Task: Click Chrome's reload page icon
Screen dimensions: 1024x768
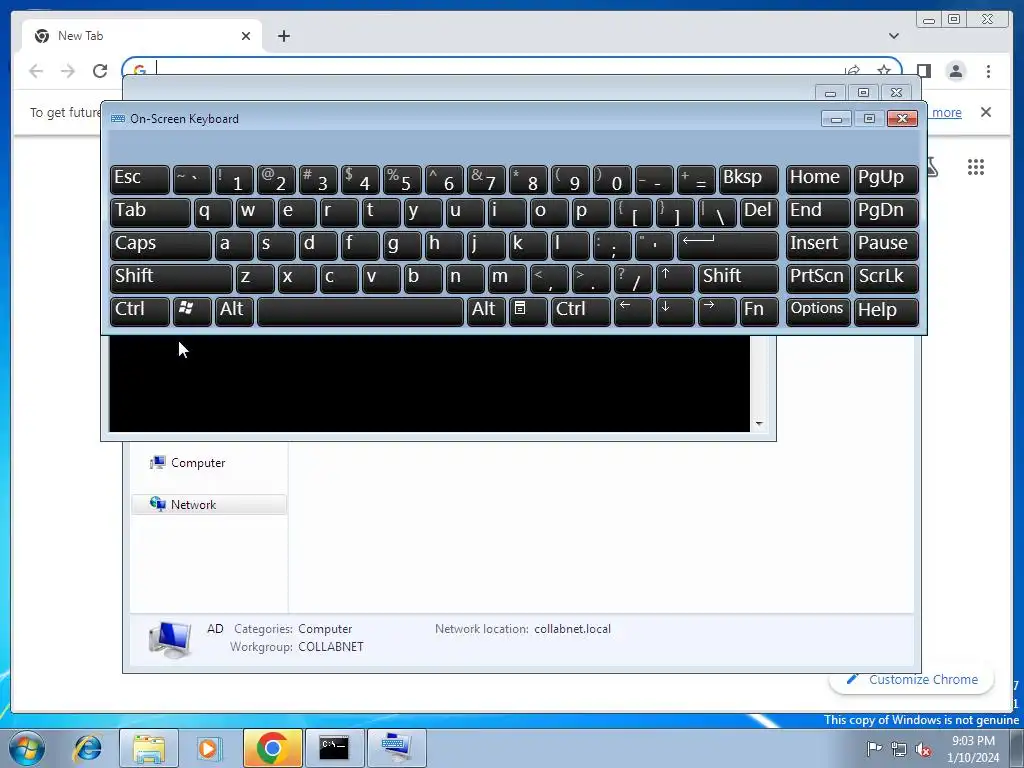Action: click(x=100, y=71)
